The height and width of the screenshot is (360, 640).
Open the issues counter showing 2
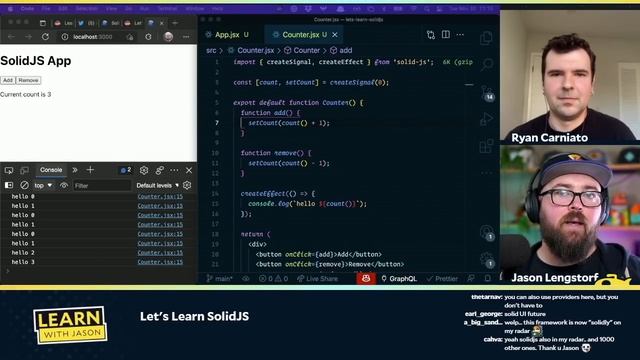(x=126, y=170)
